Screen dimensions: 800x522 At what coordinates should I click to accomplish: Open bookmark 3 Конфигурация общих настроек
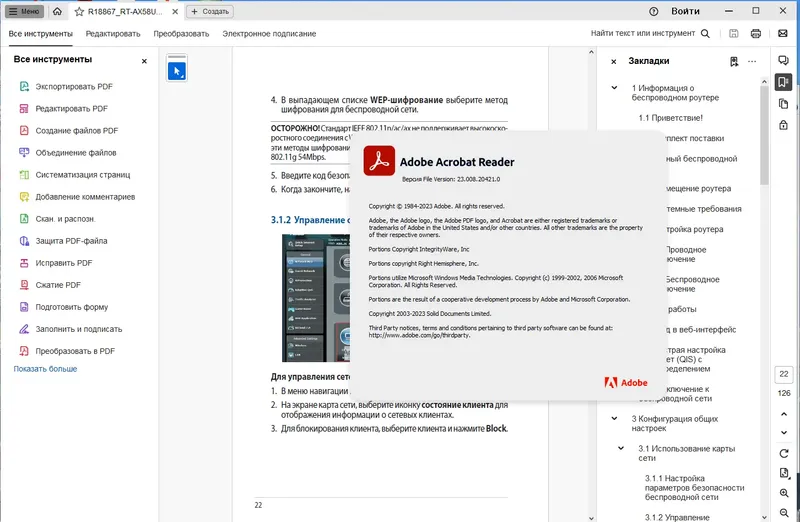point(674,423)
